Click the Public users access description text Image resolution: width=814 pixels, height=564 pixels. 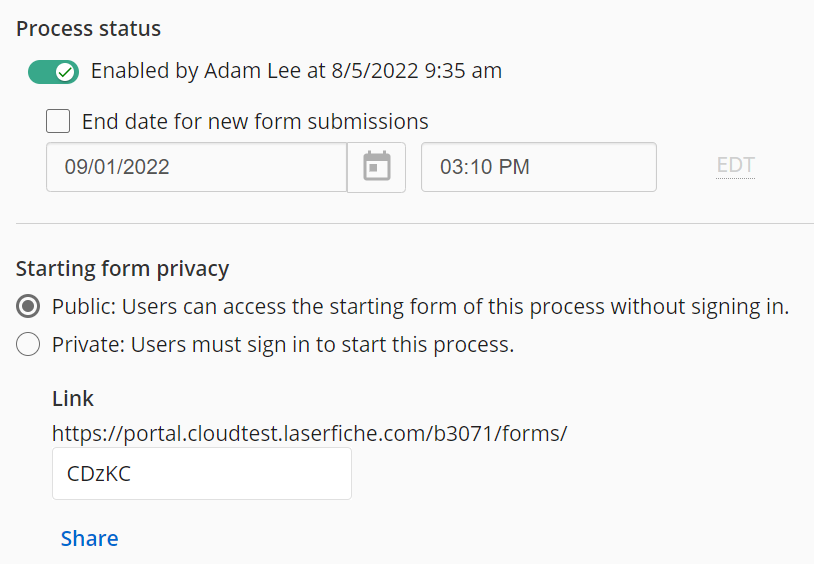pos(420,307)
